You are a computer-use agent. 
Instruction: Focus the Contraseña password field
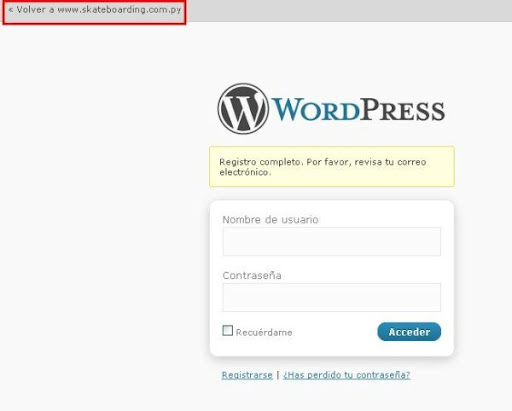coord(332,297)
